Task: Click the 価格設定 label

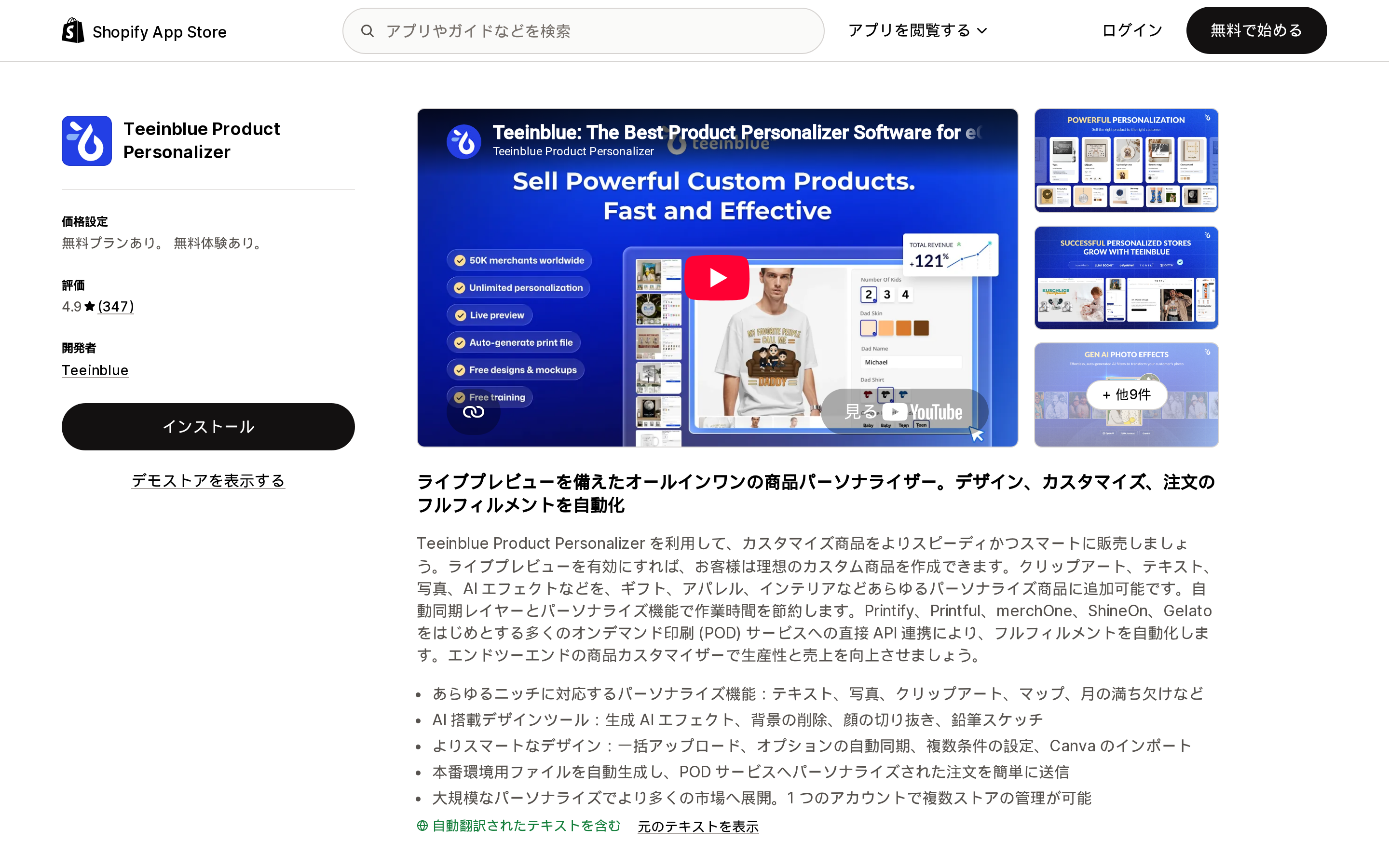Action: (x=85, y=222)
